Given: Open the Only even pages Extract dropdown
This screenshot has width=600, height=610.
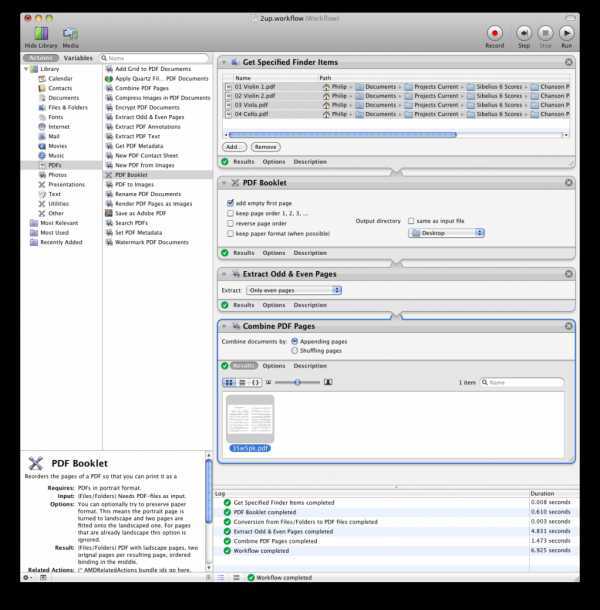Looking at the screenshot, I should 294,290.
